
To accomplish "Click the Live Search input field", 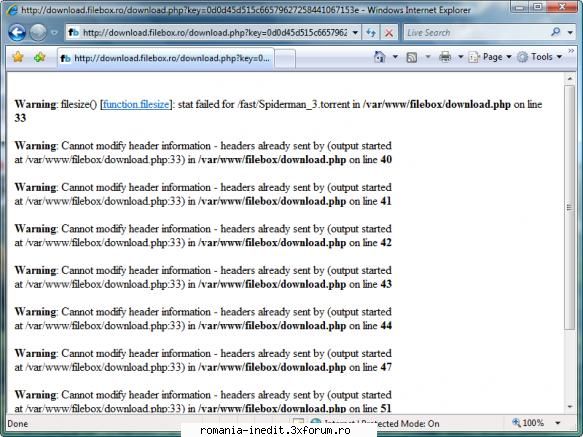I will pos(476,33).
